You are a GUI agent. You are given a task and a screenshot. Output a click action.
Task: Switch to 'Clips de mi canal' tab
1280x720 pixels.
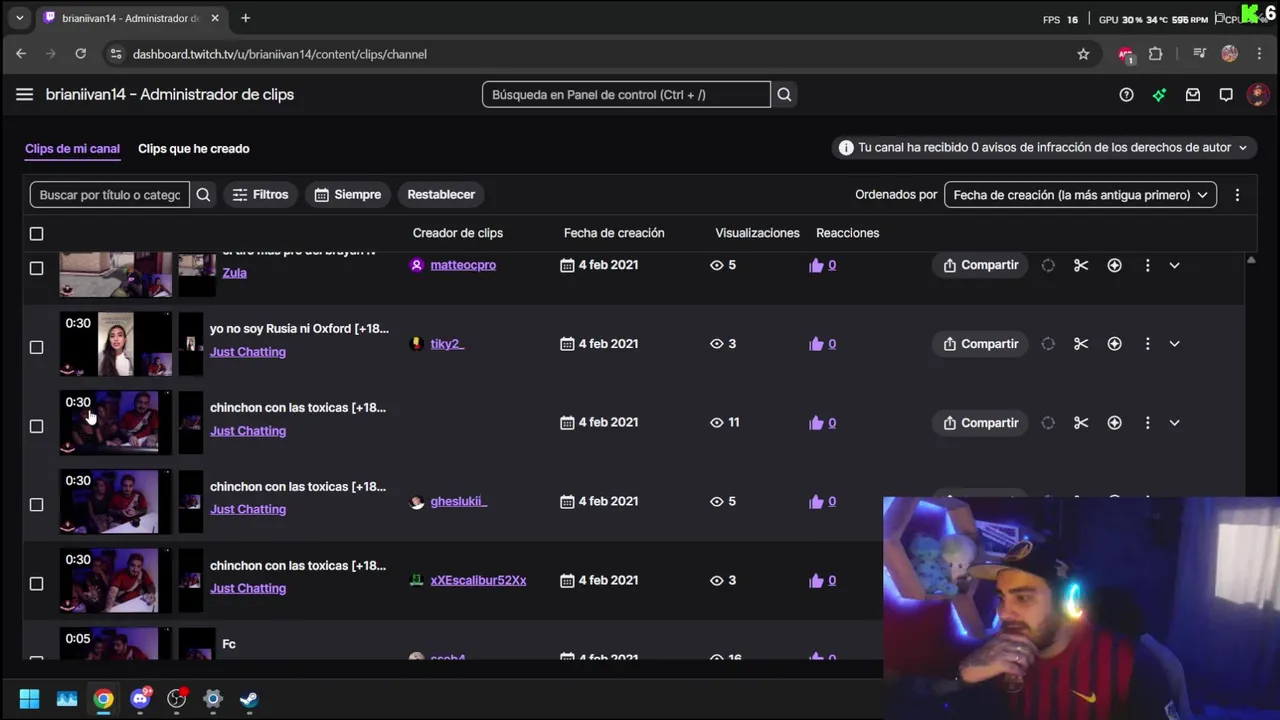click(x=72, y=148)
